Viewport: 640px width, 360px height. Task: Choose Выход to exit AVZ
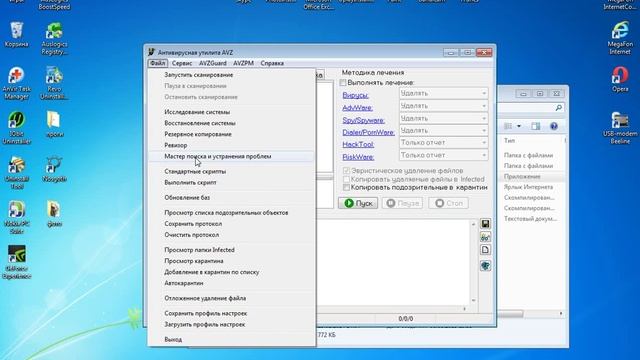coord(231,340)
